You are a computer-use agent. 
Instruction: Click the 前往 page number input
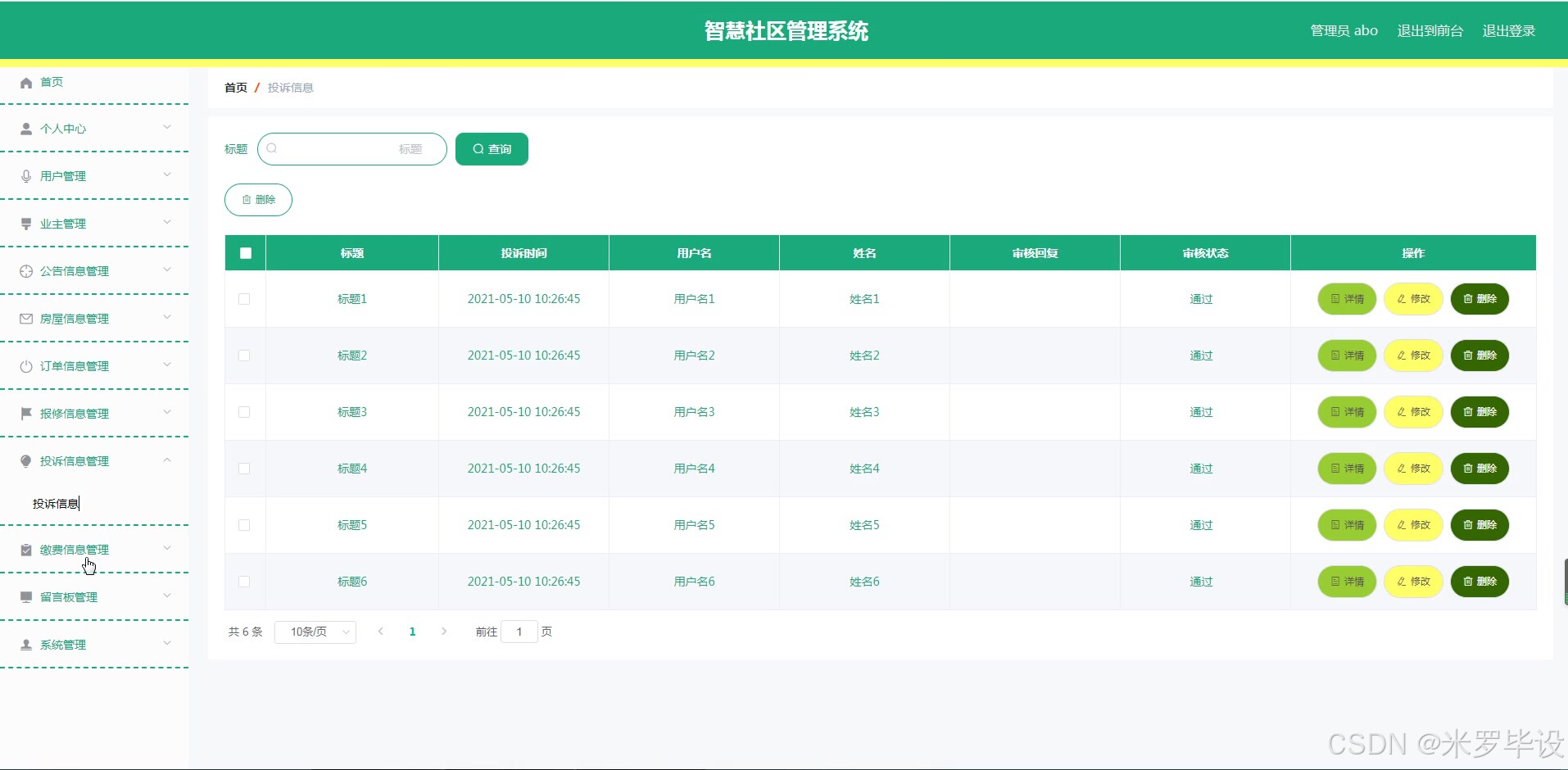coord(519,632)
